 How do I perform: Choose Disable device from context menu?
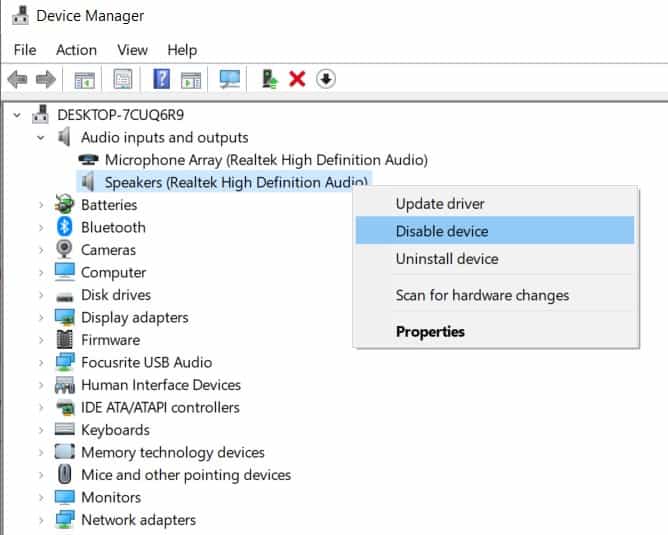[495, 230]
